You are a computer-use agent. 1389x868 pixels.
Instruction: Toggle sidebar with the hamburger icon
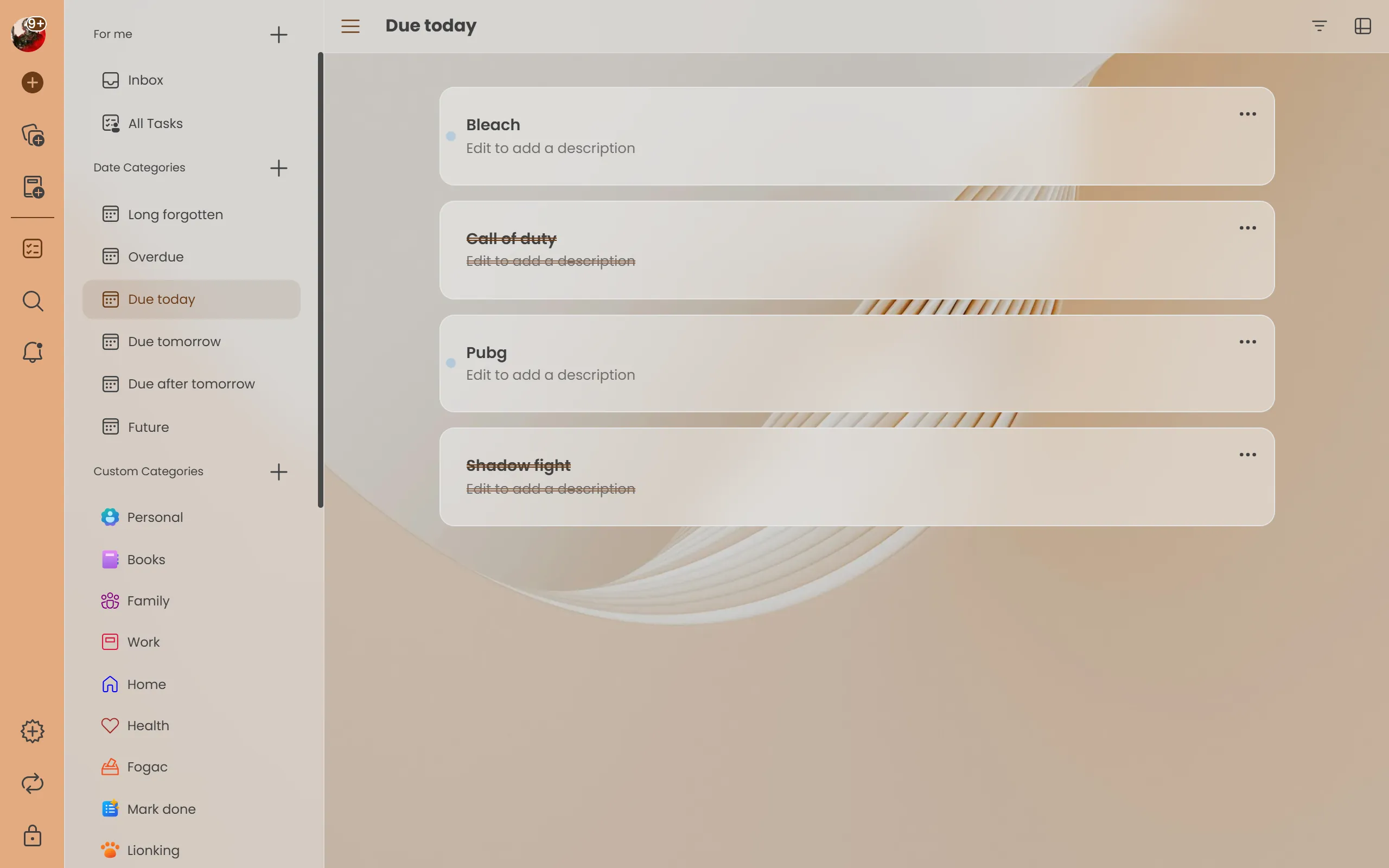click(x=350, y=26)
